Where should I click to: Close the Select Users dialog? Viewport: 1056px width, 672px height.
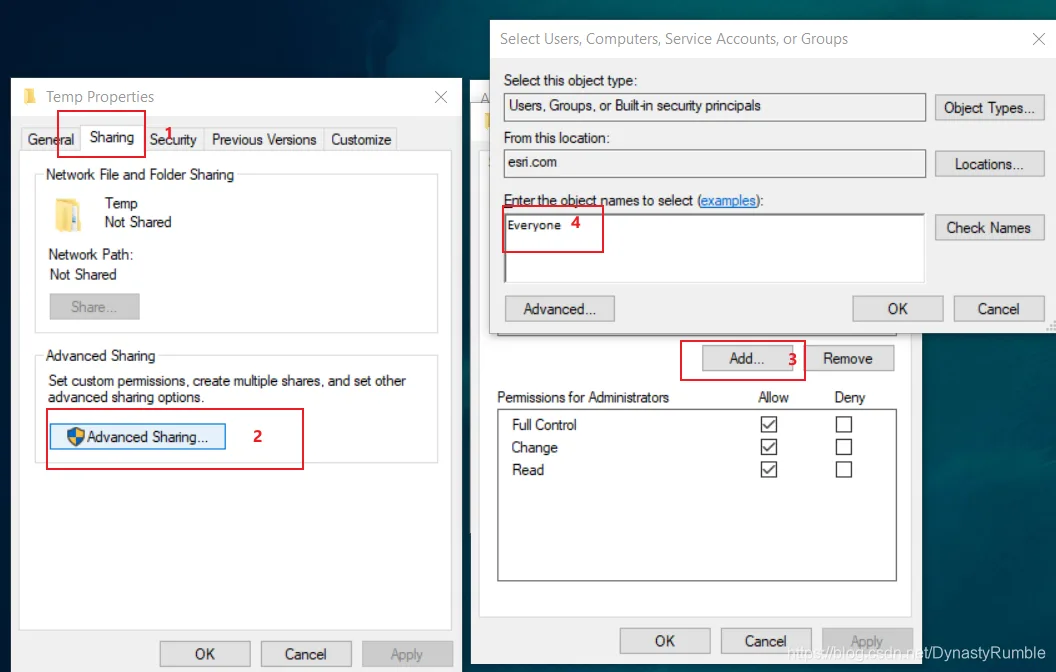click(x=1038, y=39)
